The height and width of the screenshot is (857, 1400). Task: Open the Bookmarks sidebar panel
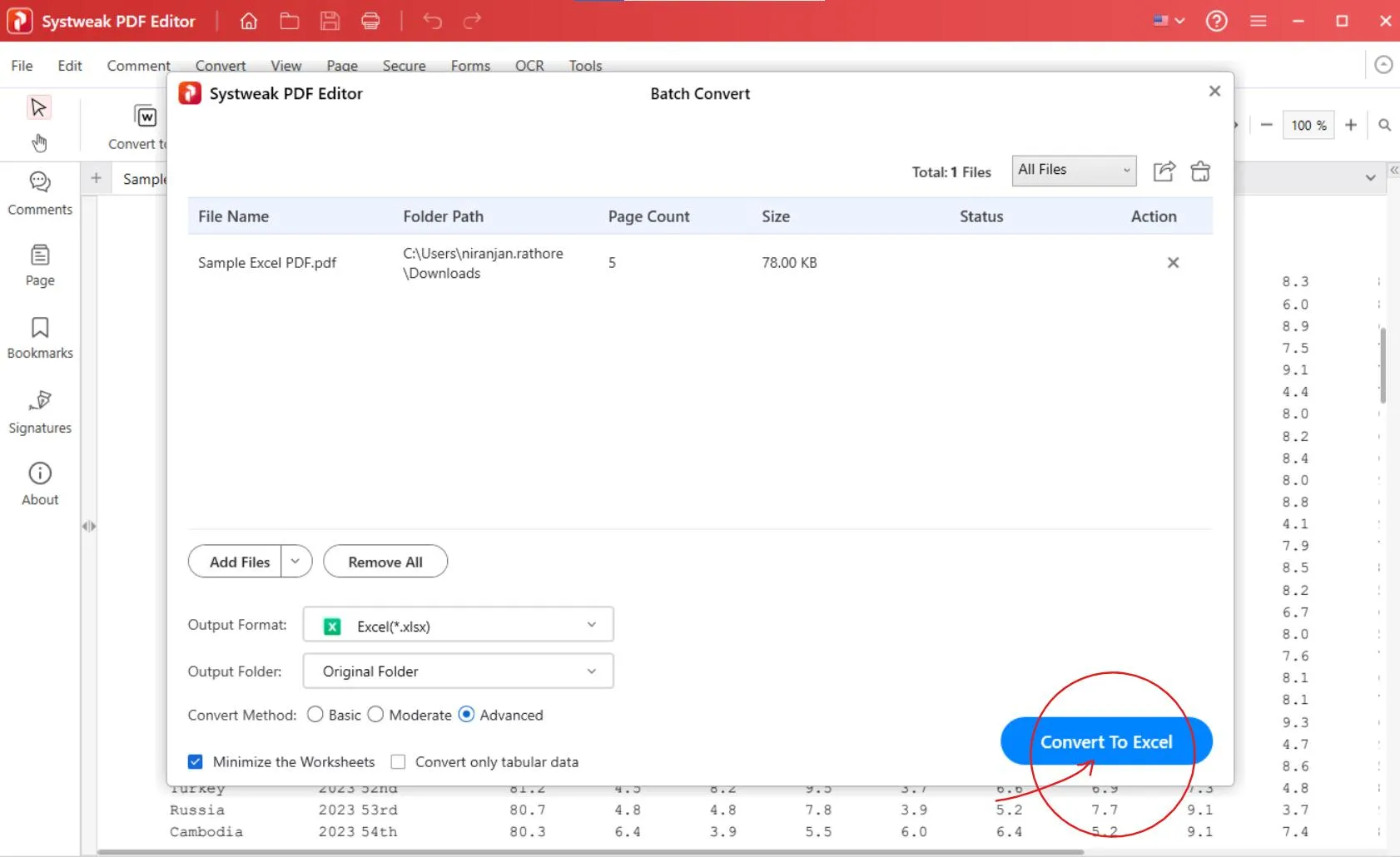coord(40,338)
